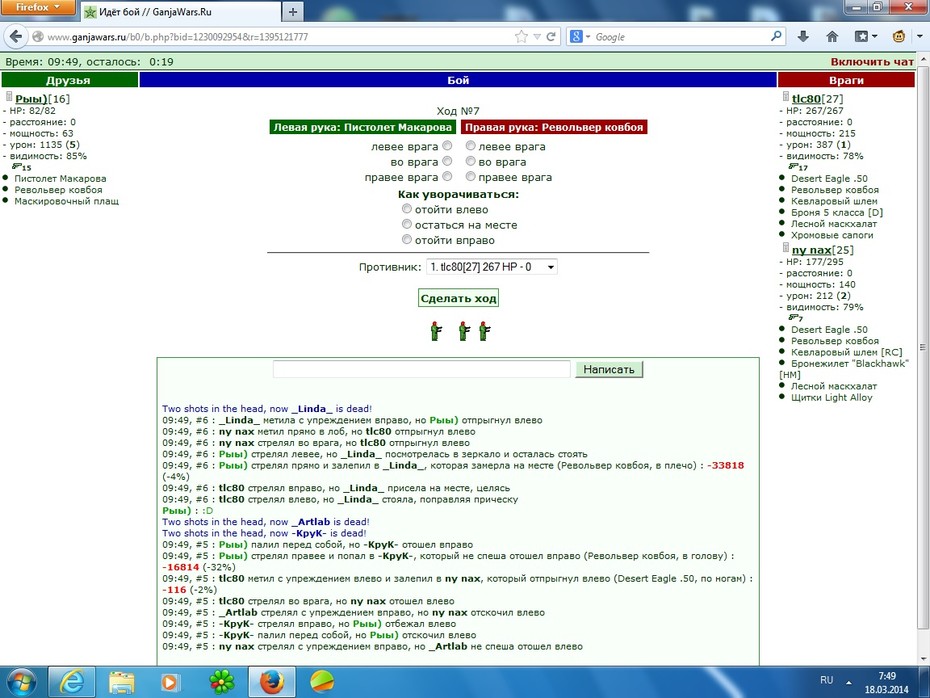Open the Противник opponent dropdown
Viewport: 930px width, 698px height.
[x=492, y=267]
